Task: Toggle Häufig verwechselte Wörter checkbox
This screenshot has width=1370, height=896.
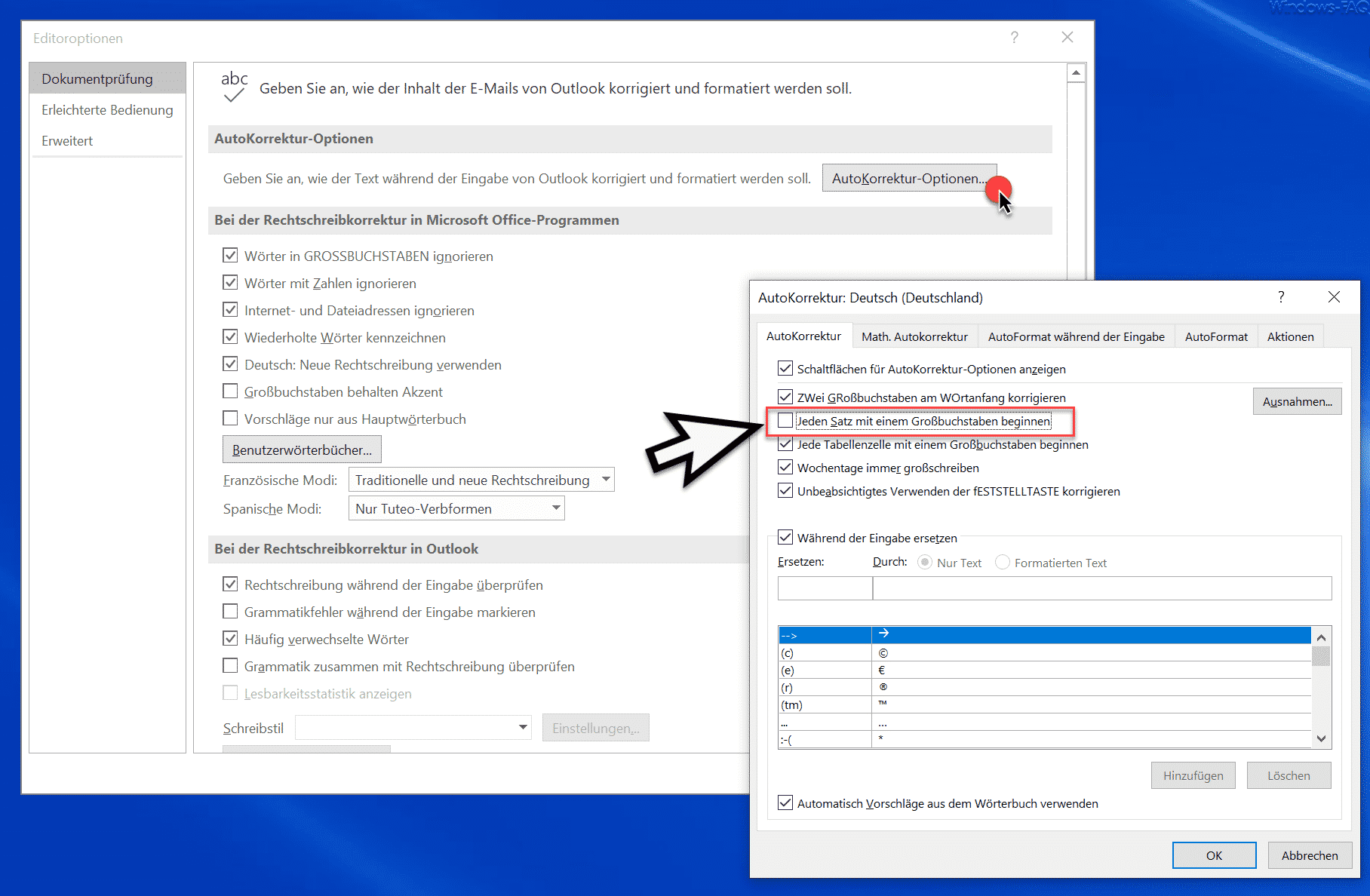Action: (230, 639)
